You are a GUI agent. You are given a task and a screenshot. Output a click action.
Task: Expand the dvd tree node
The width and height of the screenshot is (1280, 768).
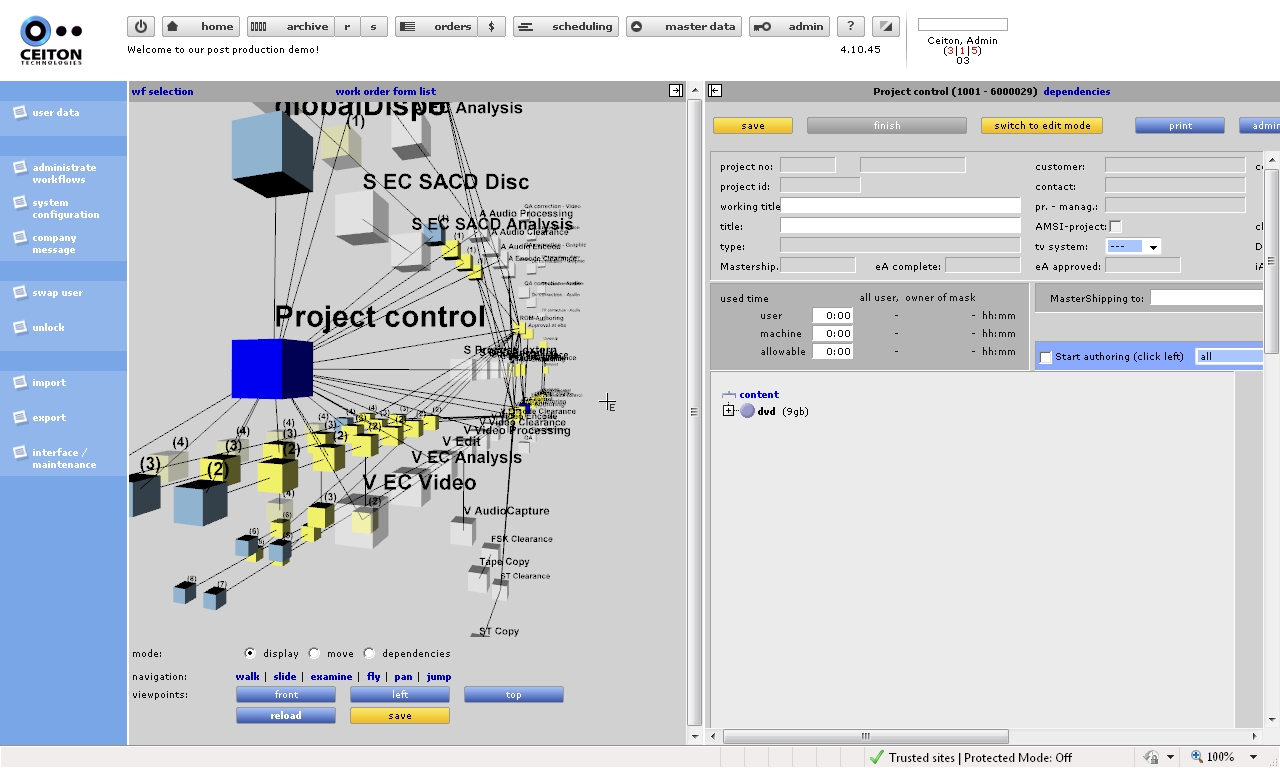(x=728, y=411)
